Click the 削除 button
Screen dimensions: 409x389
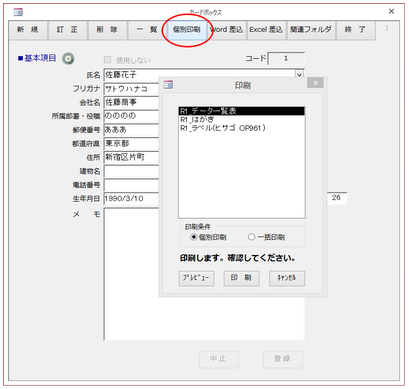[107, 30]
